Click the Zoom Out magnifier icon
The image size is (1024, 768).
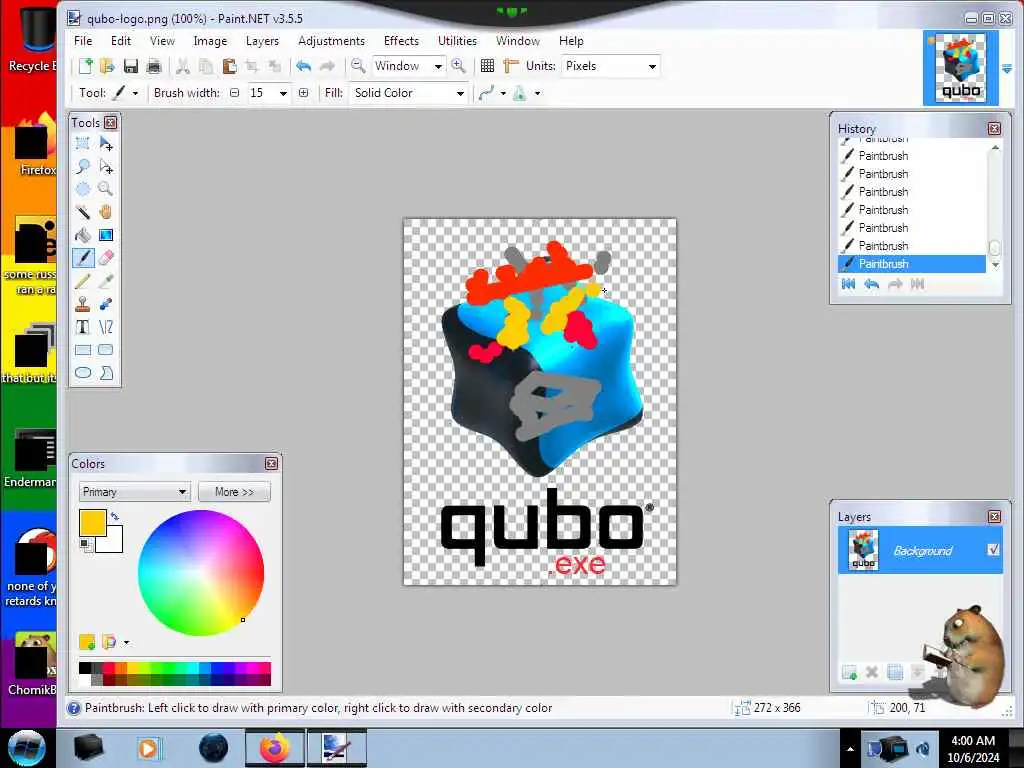pos(358,66)
